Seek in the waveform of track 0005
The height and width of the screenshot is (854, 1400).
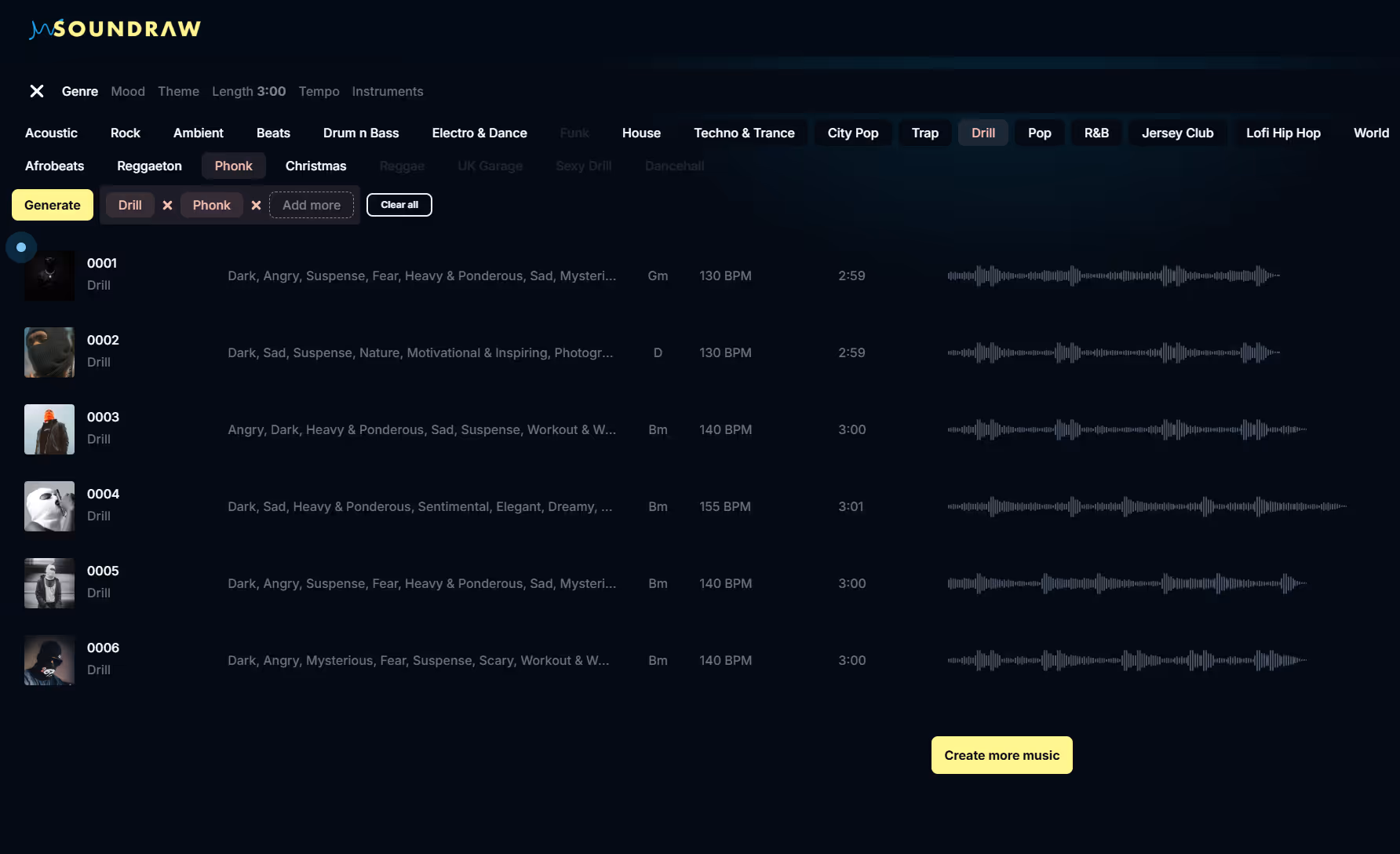(x=1127, y=583)
